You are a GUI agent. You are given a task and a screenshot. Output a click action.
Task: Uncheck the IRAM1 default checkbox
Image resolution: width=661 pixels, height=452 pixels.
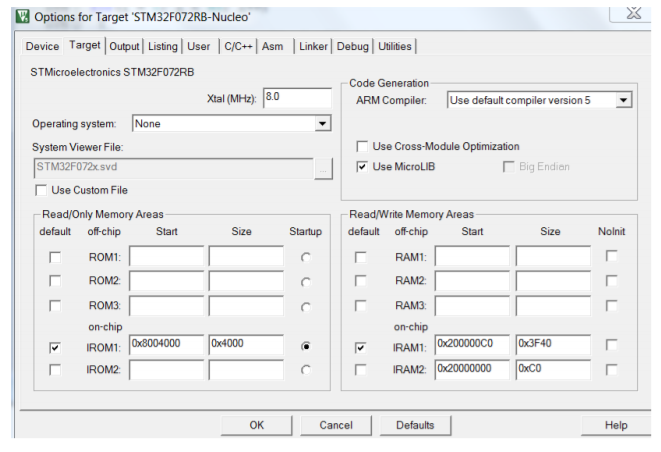pos(360,347)
